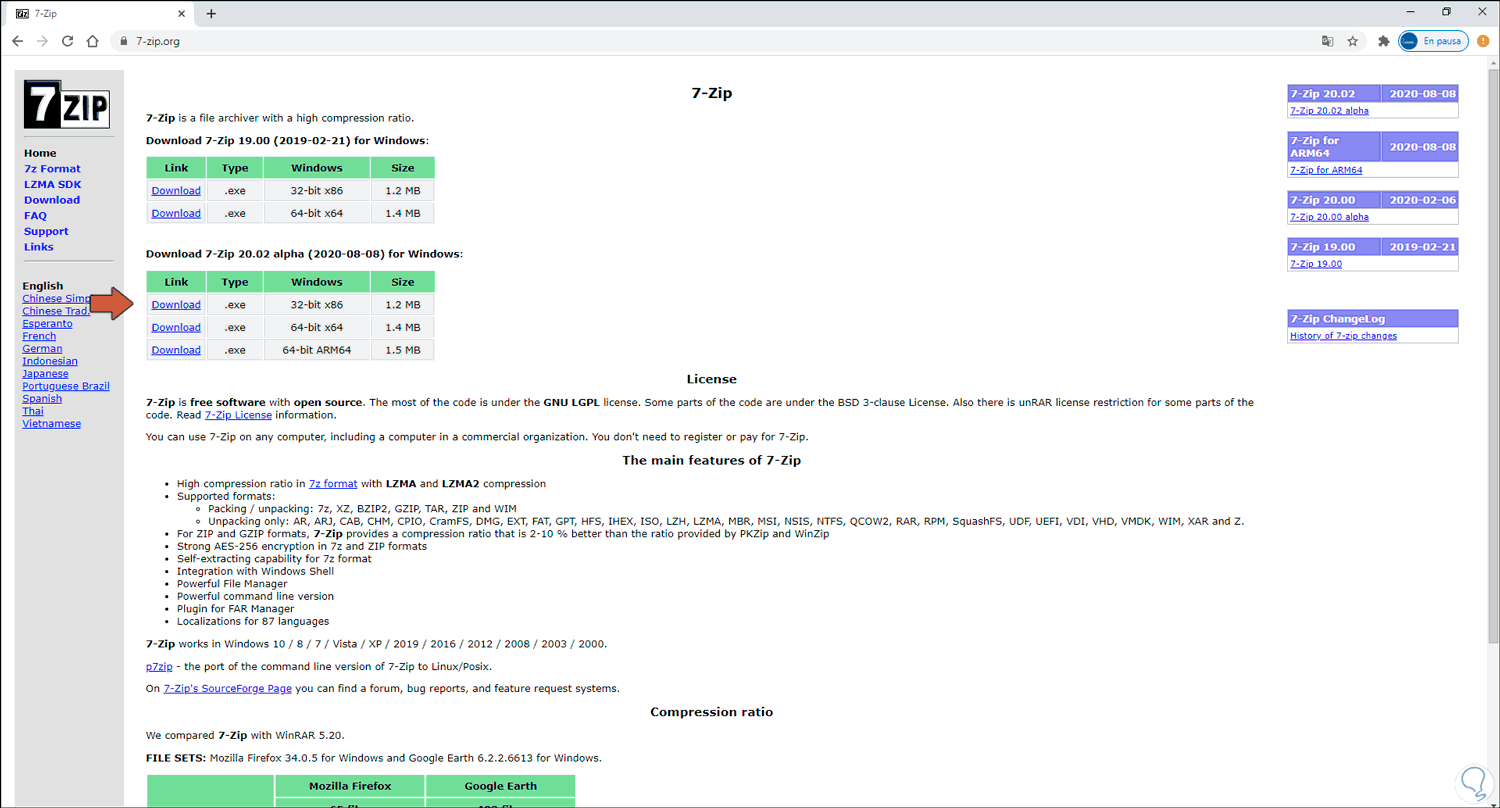The image size is (1500, 808).
Task: Switch language to Spanish
Action: pos(42,399)
